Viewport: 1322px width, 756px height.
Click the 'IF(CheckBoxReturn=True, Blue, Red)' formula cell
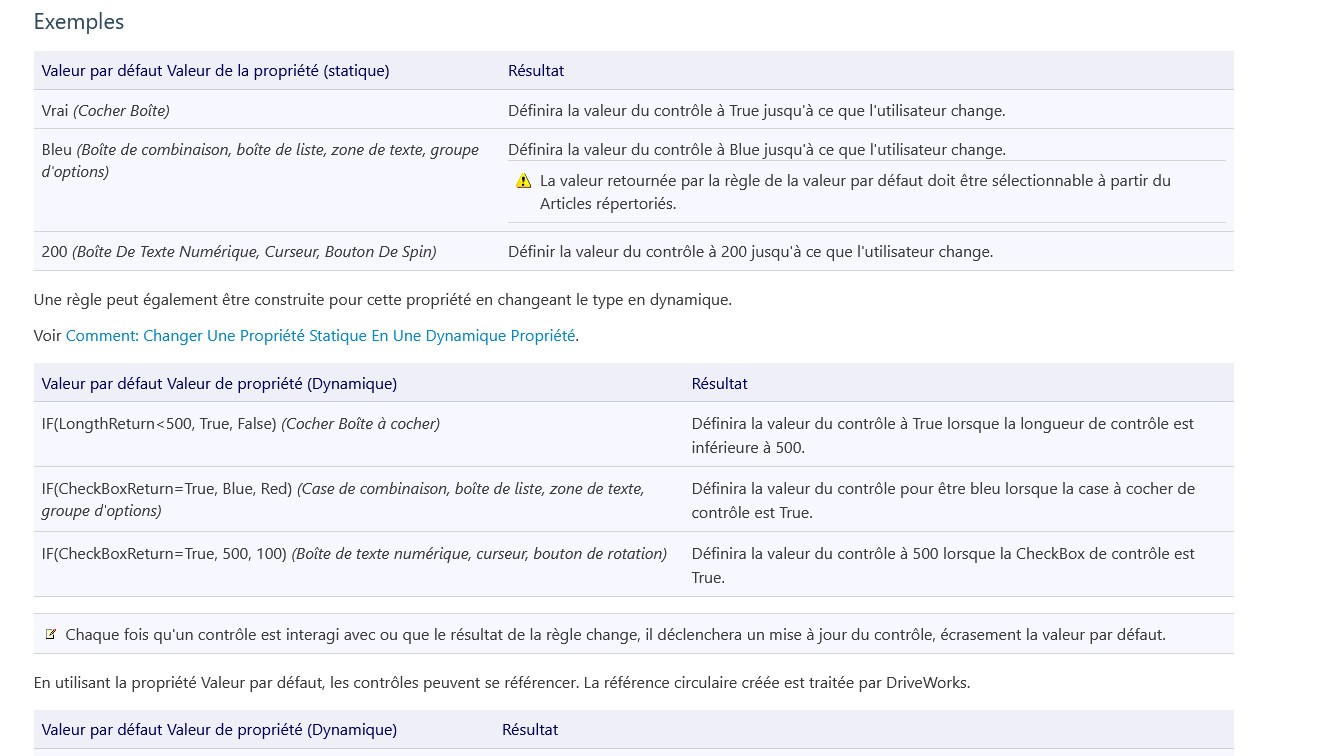pos(342,499)
